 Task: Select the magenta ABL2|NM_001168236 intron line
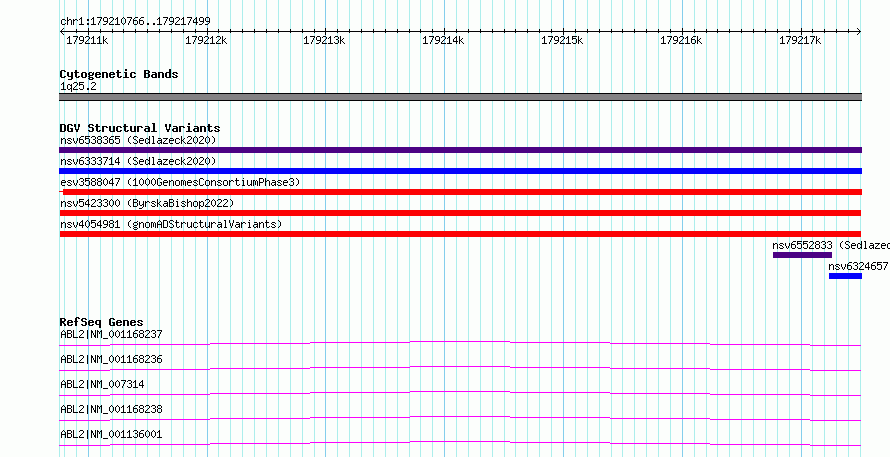[460, 368]
